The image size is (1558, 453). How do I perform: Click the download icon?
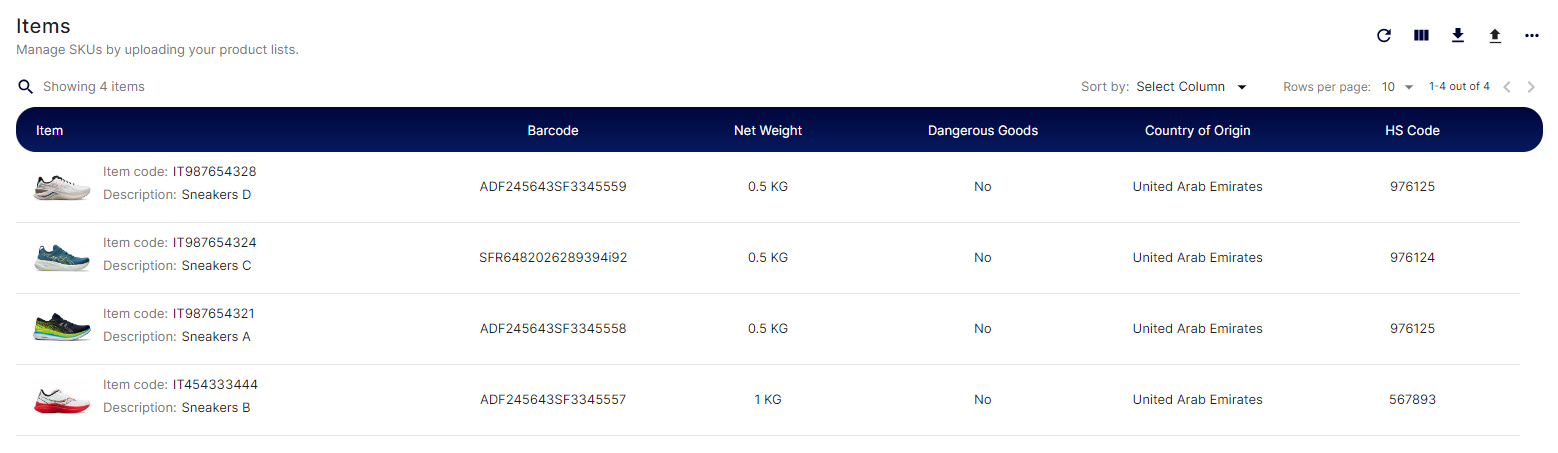[1458, 36]
